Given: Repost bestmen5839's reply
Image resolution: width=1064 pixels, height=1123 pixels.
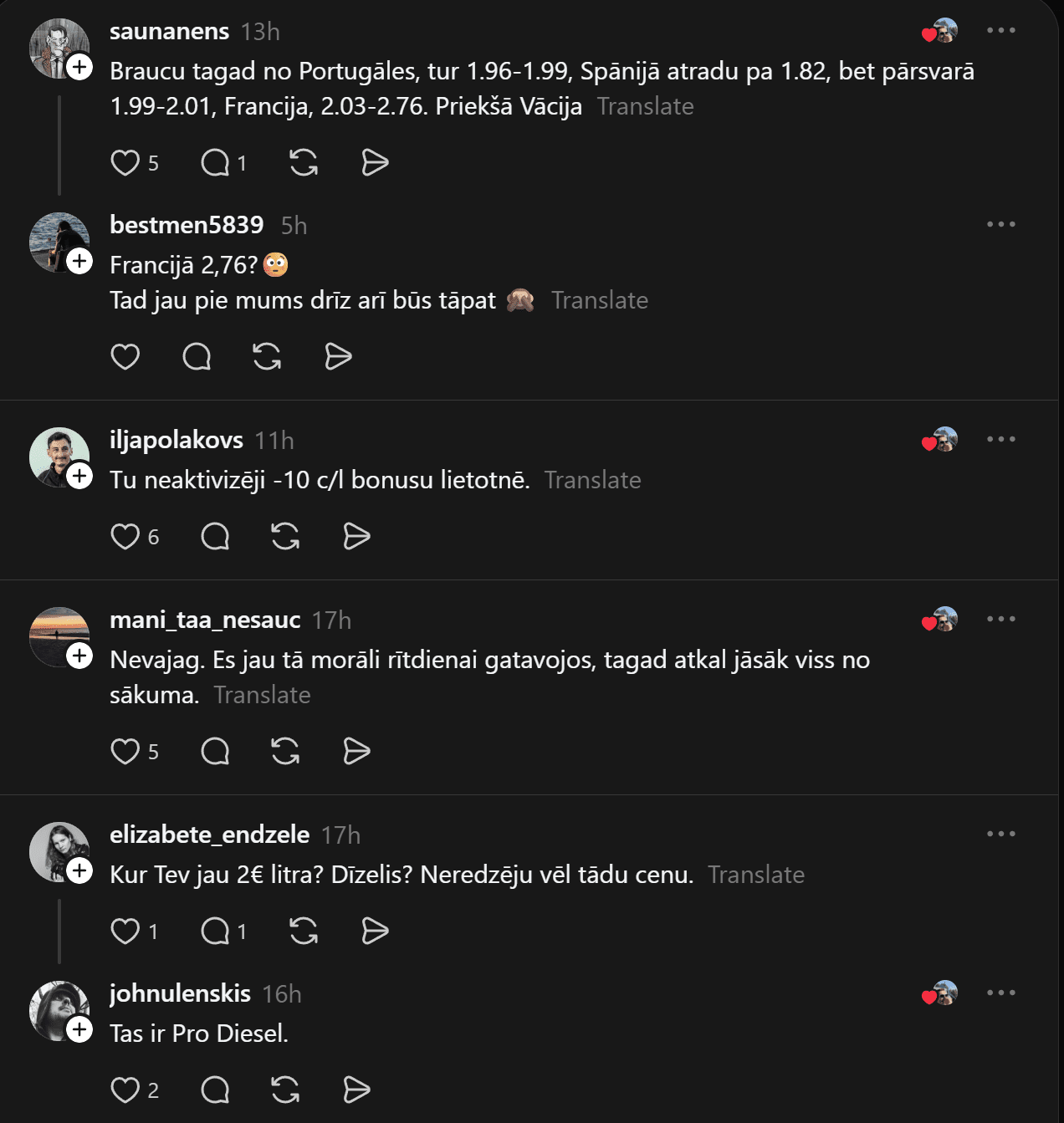Looking at the screenshot, I should 267,356.
